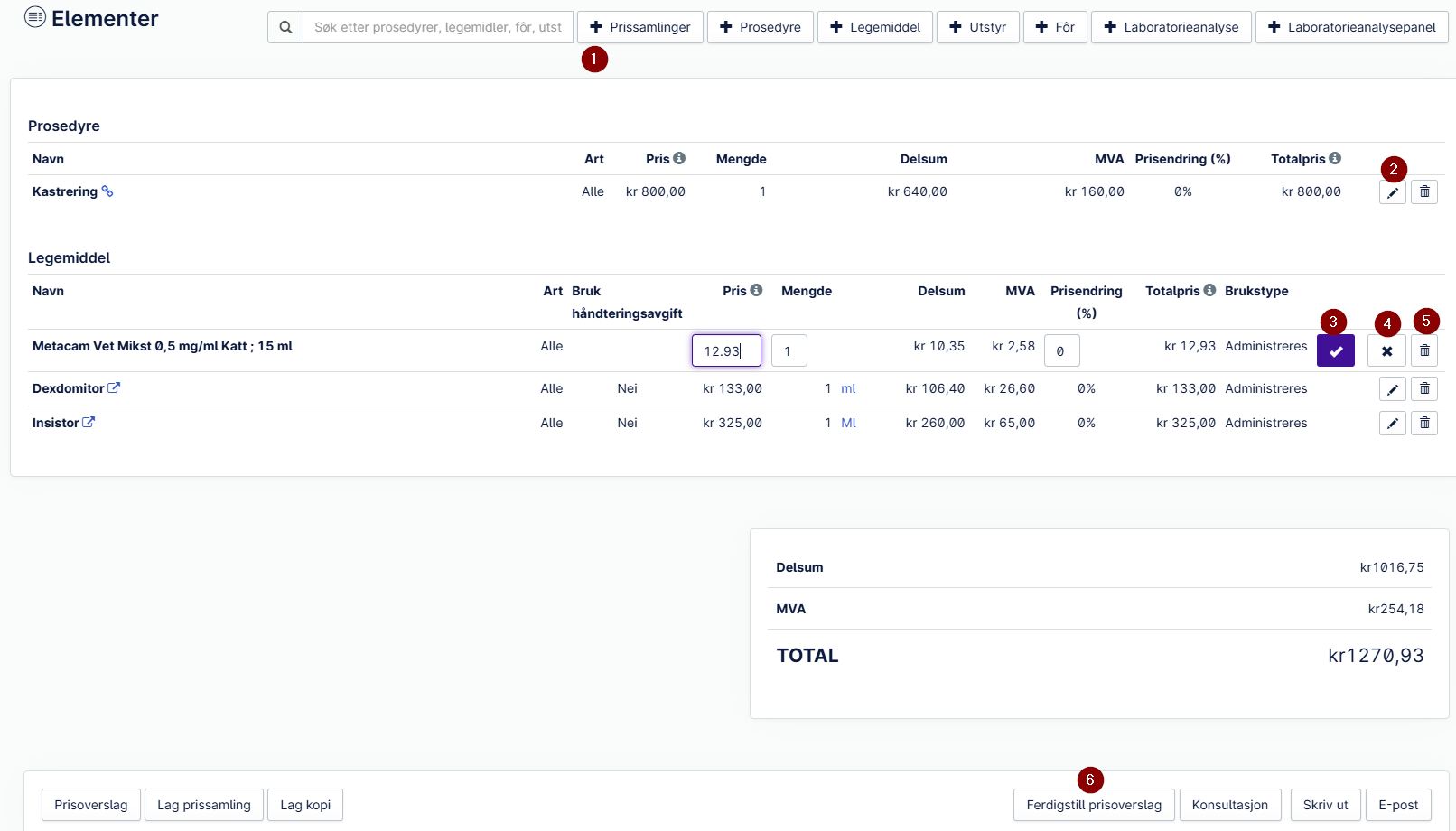Delete the Metacam row with trash icon
The image size is (1456, 831).
(x=1424, y=350)
